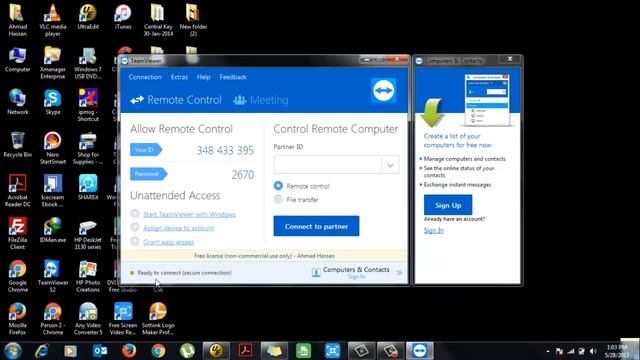
Task: Close the Computers & Contacts window
Action: [x=510, y=59]
